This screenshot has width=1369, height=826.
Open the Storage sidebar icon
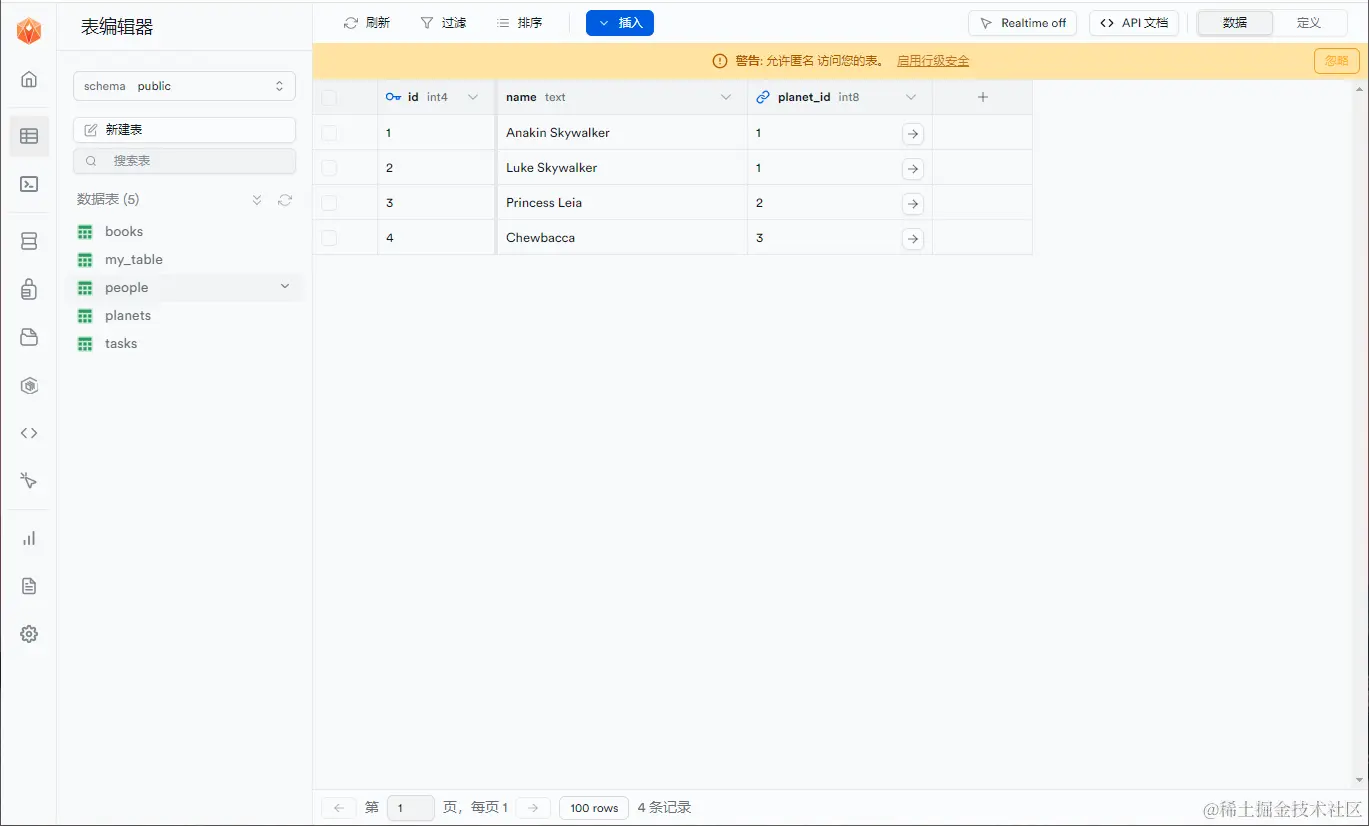(x=29, y=337)
